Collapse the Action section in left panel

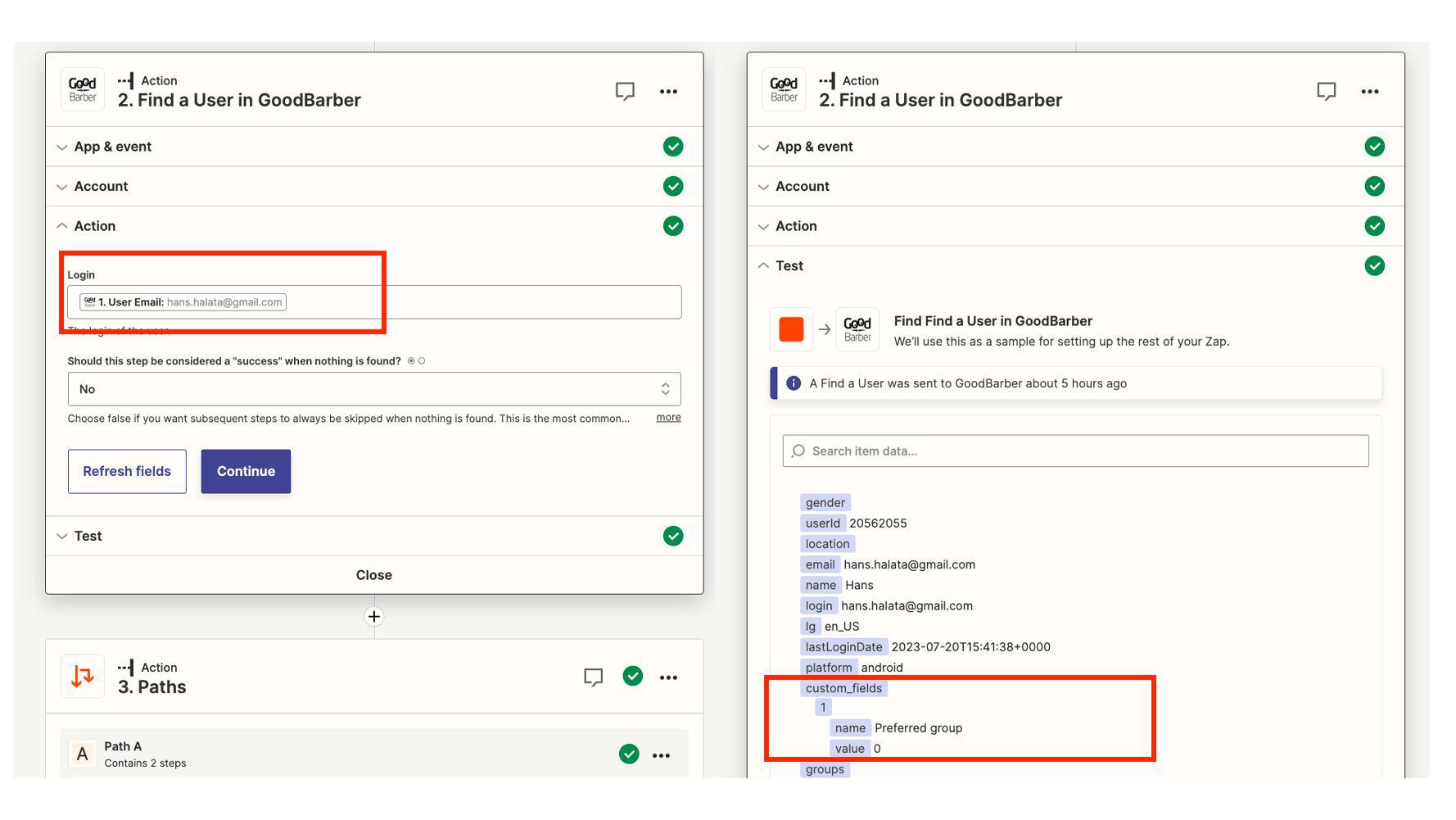pos(95,226)
